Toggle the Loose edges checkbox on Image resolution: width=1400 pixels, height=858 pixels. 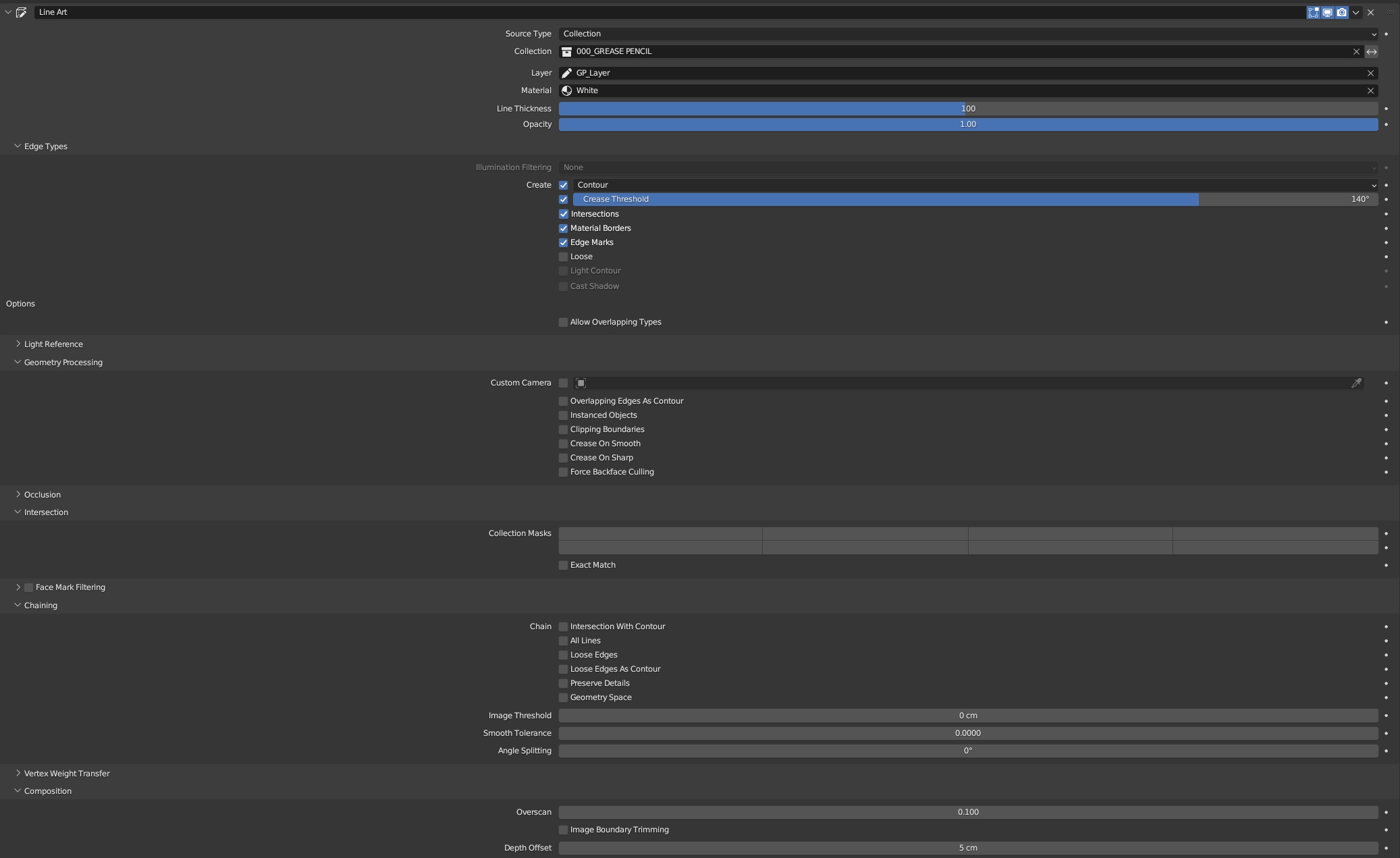(x=563, y=655)
